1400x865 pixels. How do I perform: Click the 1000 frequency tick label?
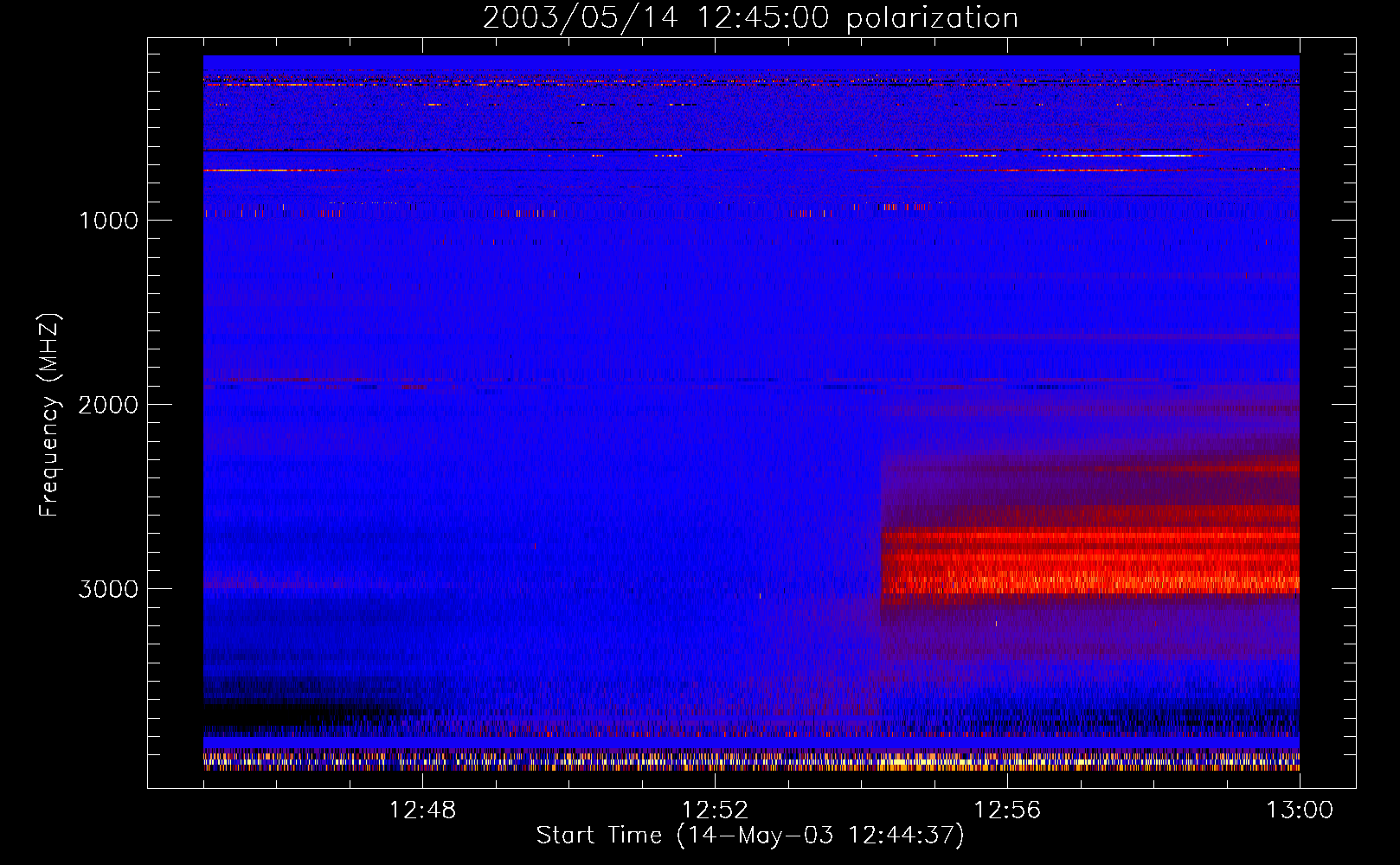(109, 221)
